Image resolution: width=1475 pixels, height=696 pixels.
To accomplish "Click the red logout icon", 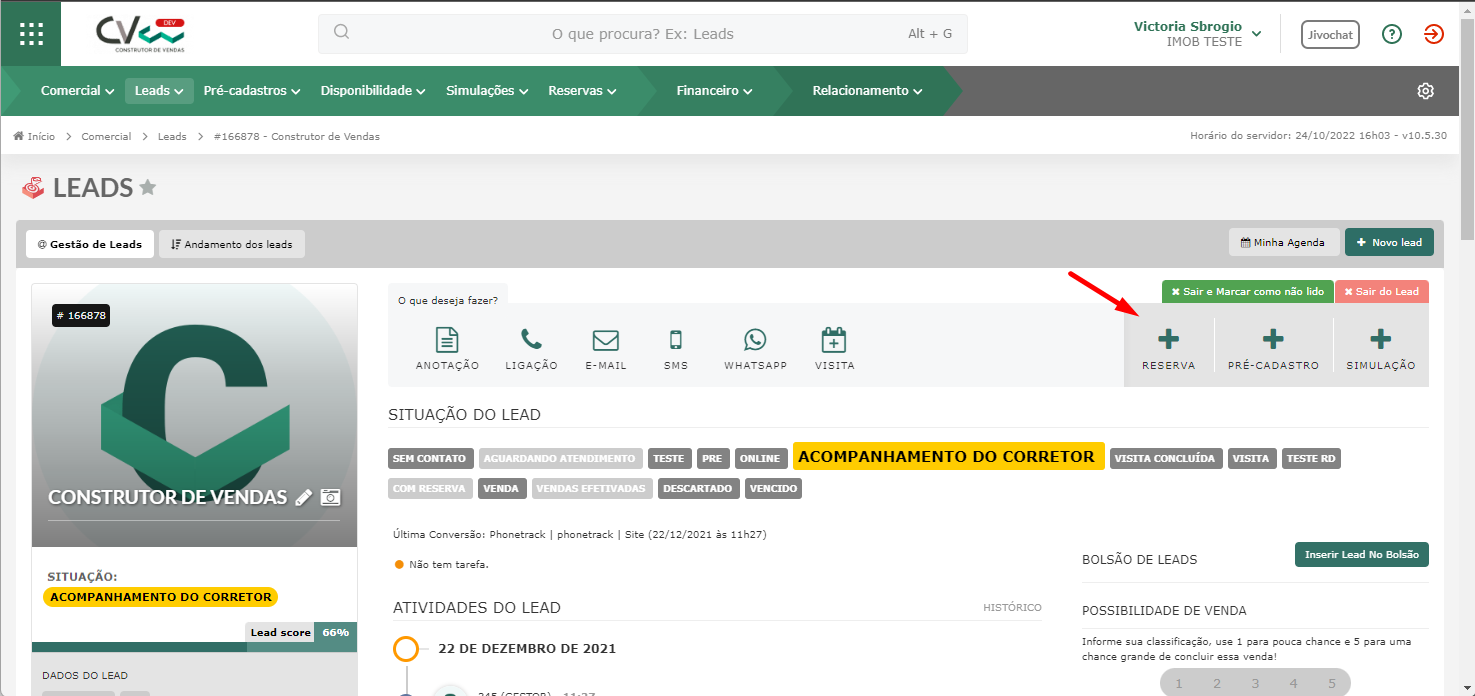I will pos(1434,34).
